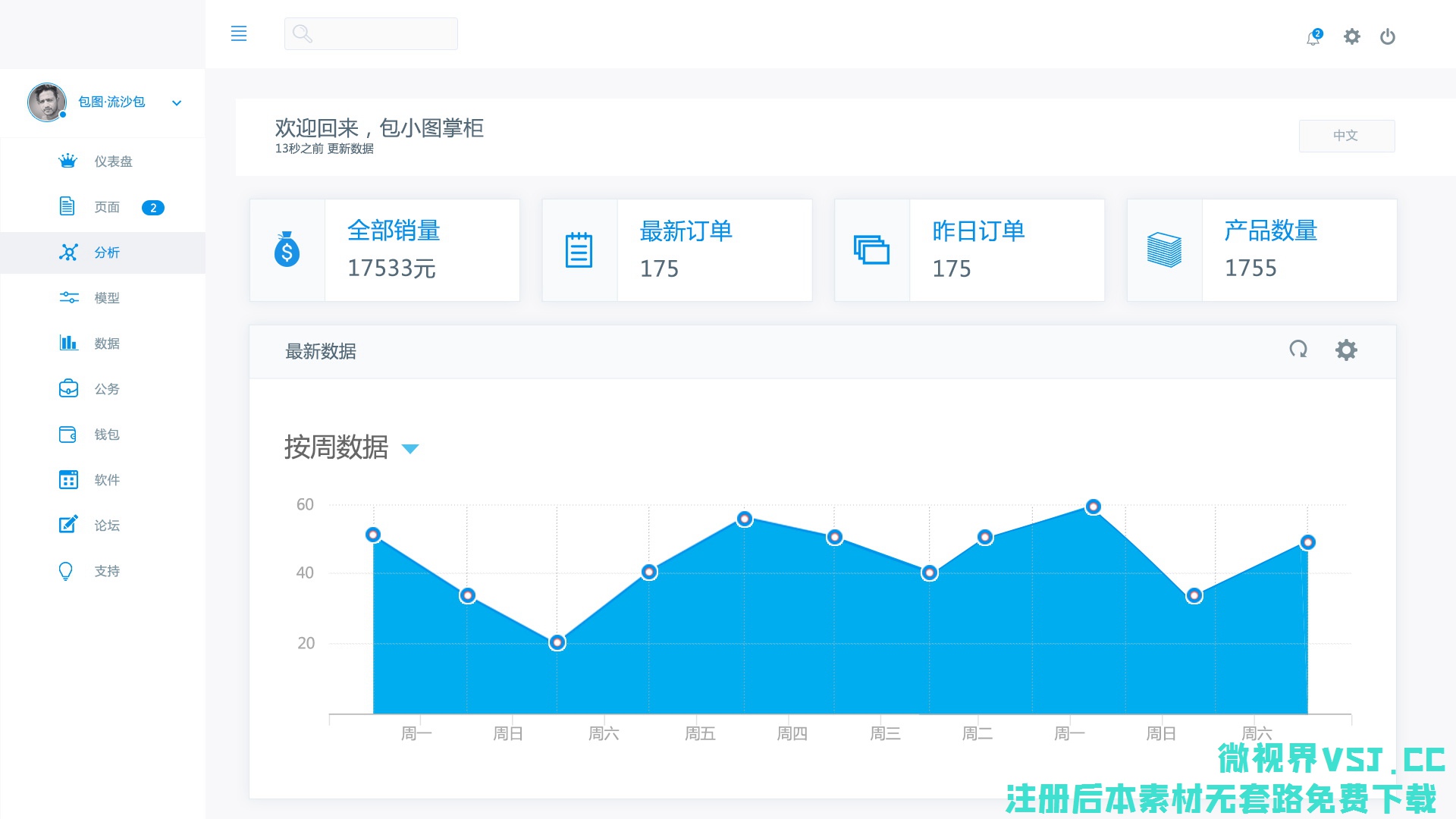Image resolution: width=1456 pixels, height=819 pixels.
Task: Open the 仪表盘 sidebar item
Action: point(113,162)
